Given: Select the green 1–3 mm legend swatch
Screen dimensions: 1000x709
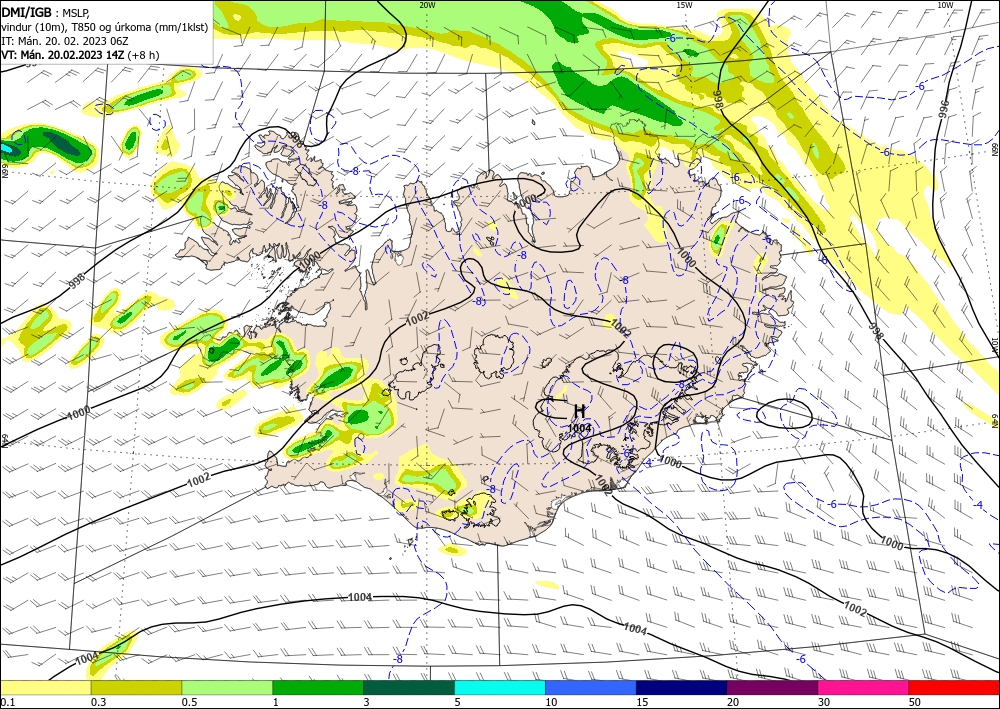Looking at the screenshot, I should (318, 687).
